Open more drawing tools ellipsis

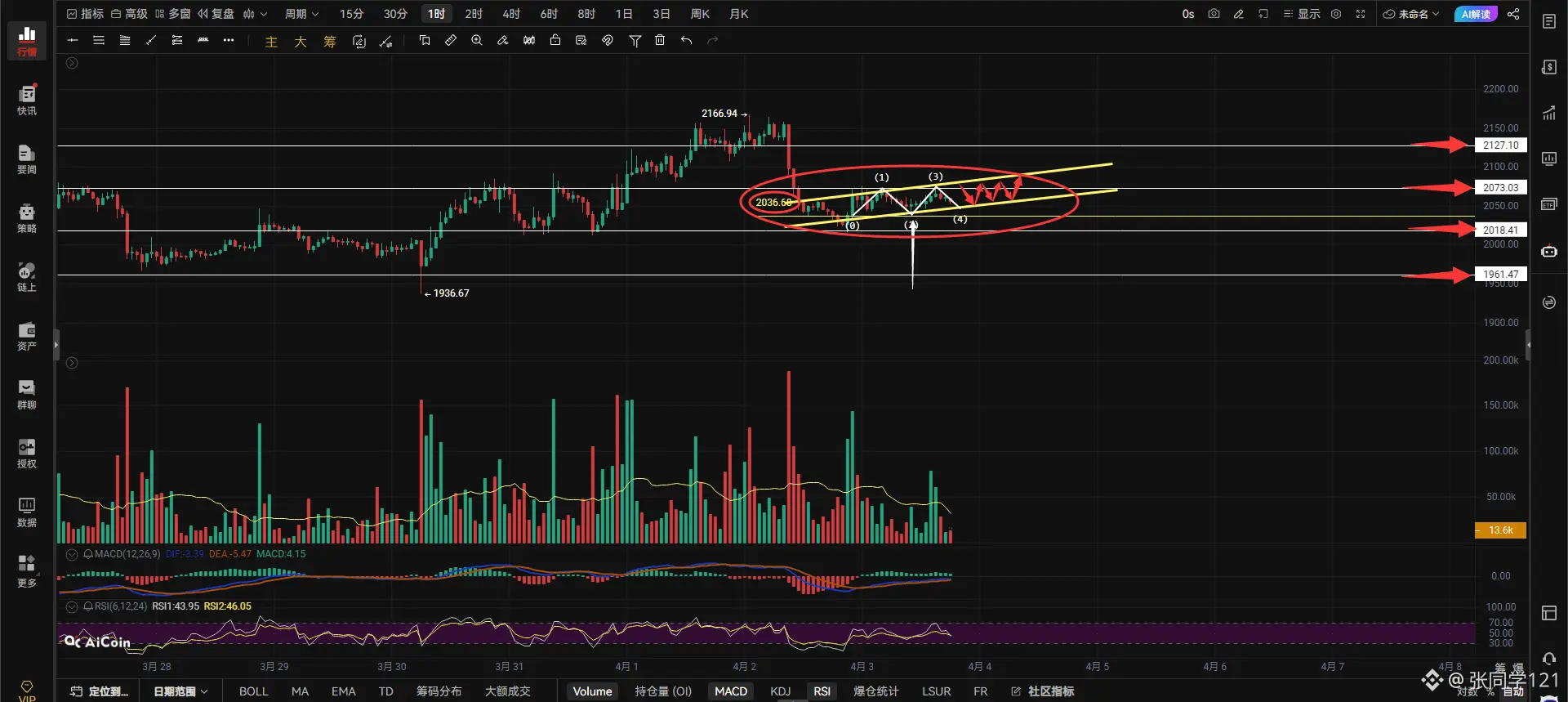(229, 40)
